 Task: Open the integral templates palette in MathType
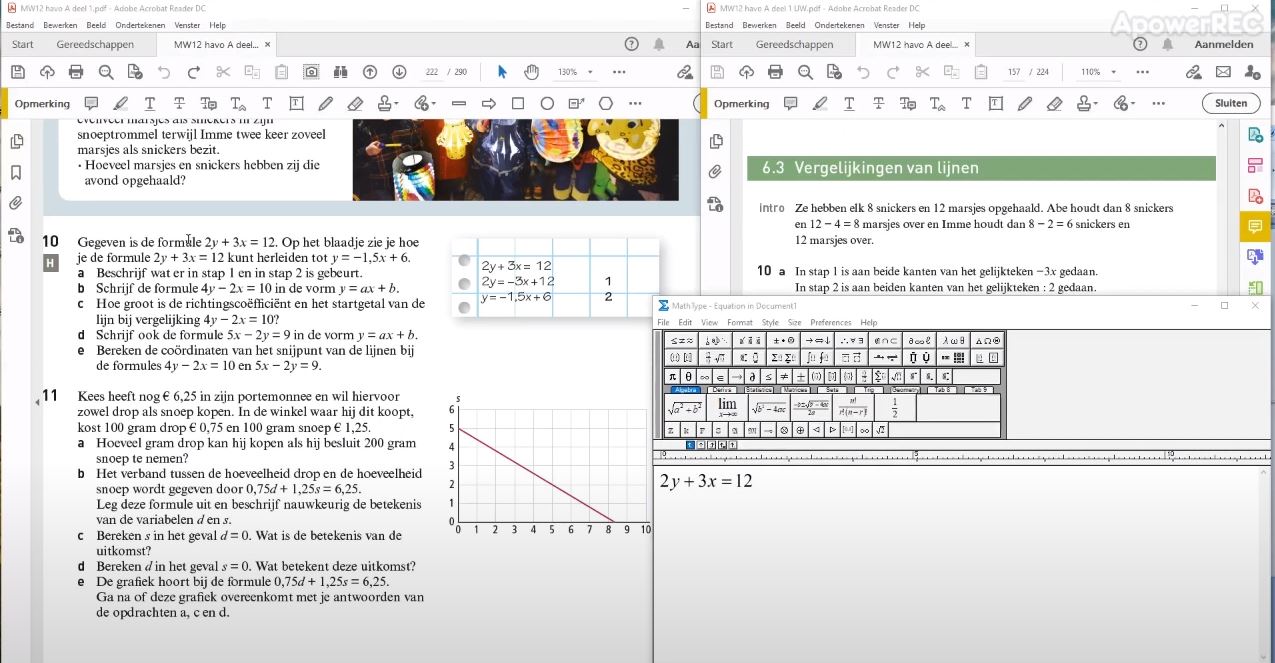click(819, 357)
